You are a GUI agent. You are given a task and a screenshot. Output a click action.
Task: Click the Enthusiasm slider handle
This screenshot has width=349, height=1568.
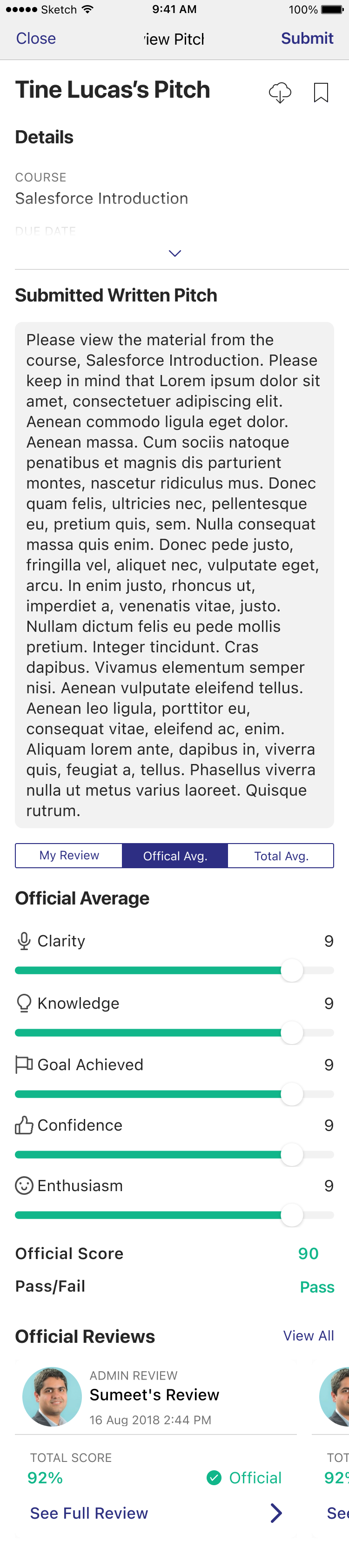[x=292, y=1215]
